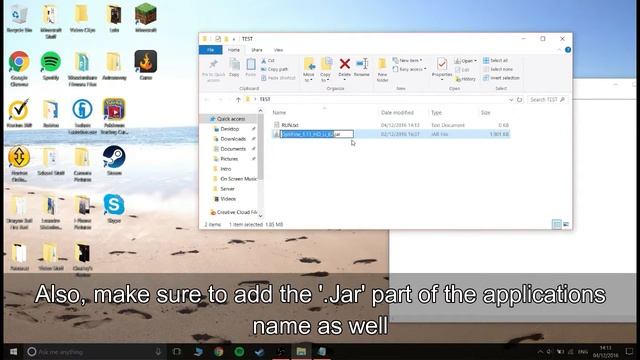Open Skype desktop shortcut

114,208
